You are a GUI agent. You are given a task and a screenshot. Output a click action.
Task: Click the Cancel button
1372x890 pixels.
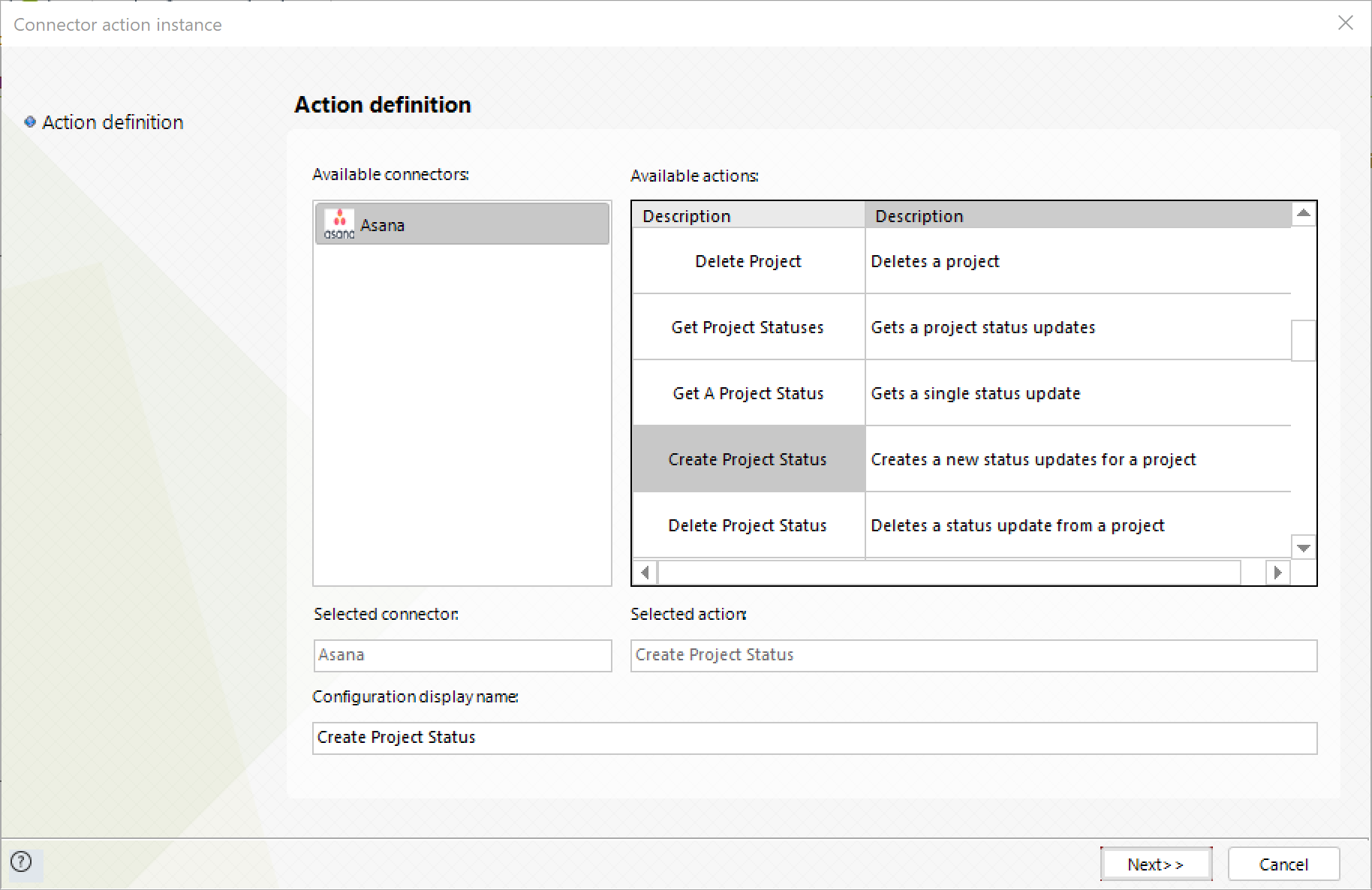pos(1283,864)
